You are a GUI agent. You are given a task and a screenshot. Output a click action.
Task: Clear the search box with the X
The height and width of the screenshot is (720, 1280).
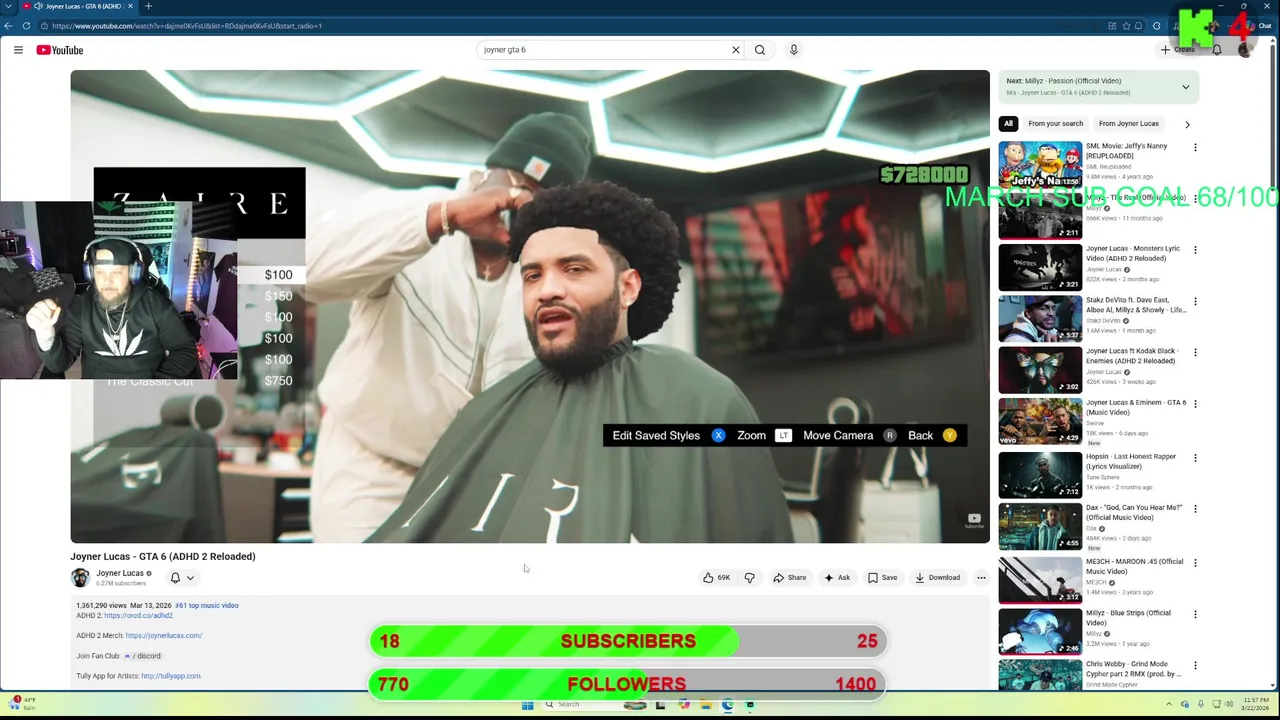click(x=736, y=50)
